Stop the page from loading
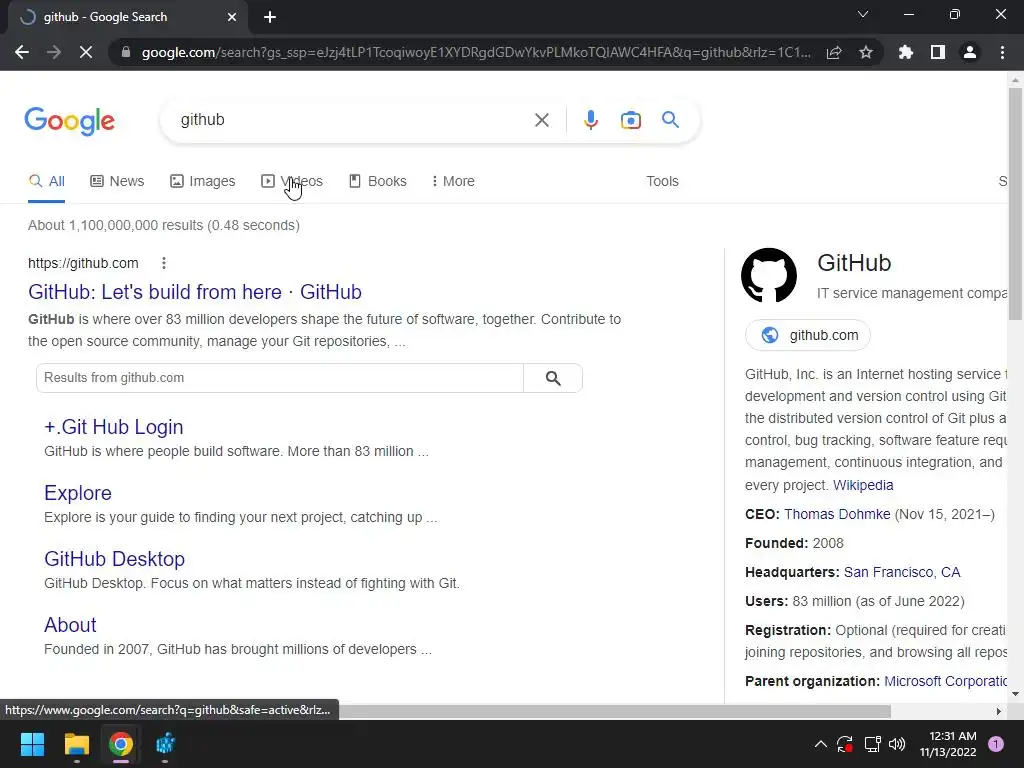 pos(86,52)
